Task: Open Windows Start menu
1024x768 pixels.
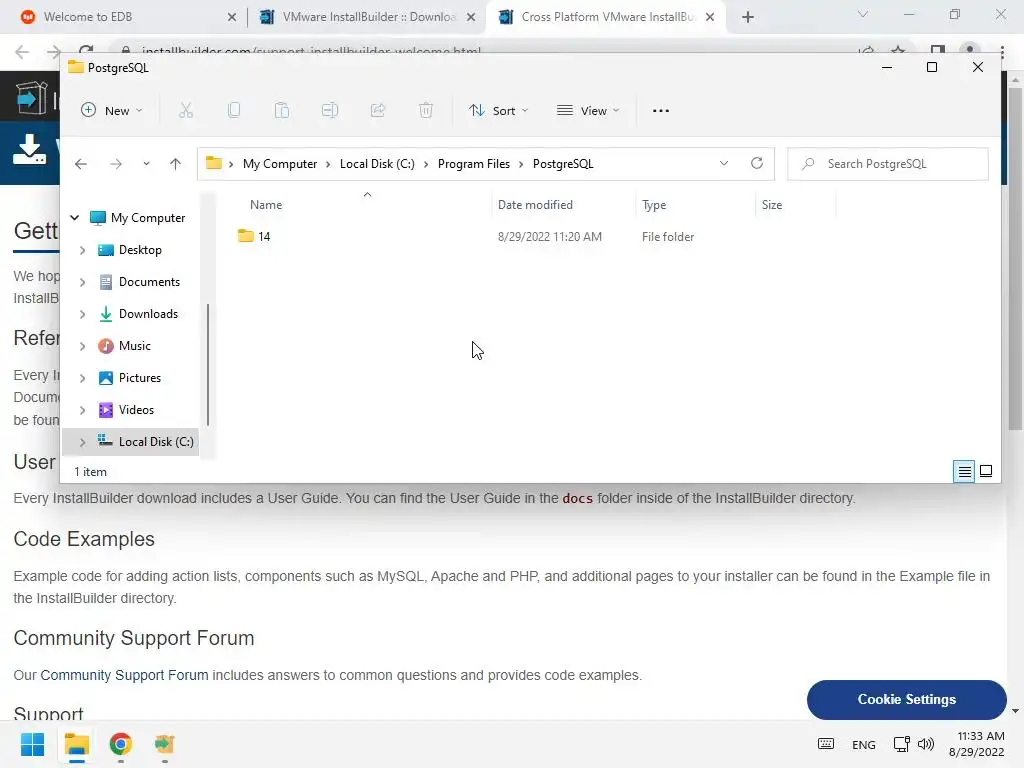Action: click(33, 744)
